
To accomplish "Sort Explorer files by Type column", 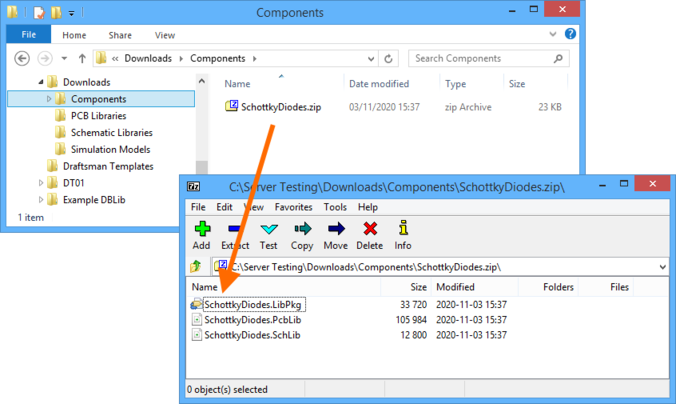I will tap(455, 84).
